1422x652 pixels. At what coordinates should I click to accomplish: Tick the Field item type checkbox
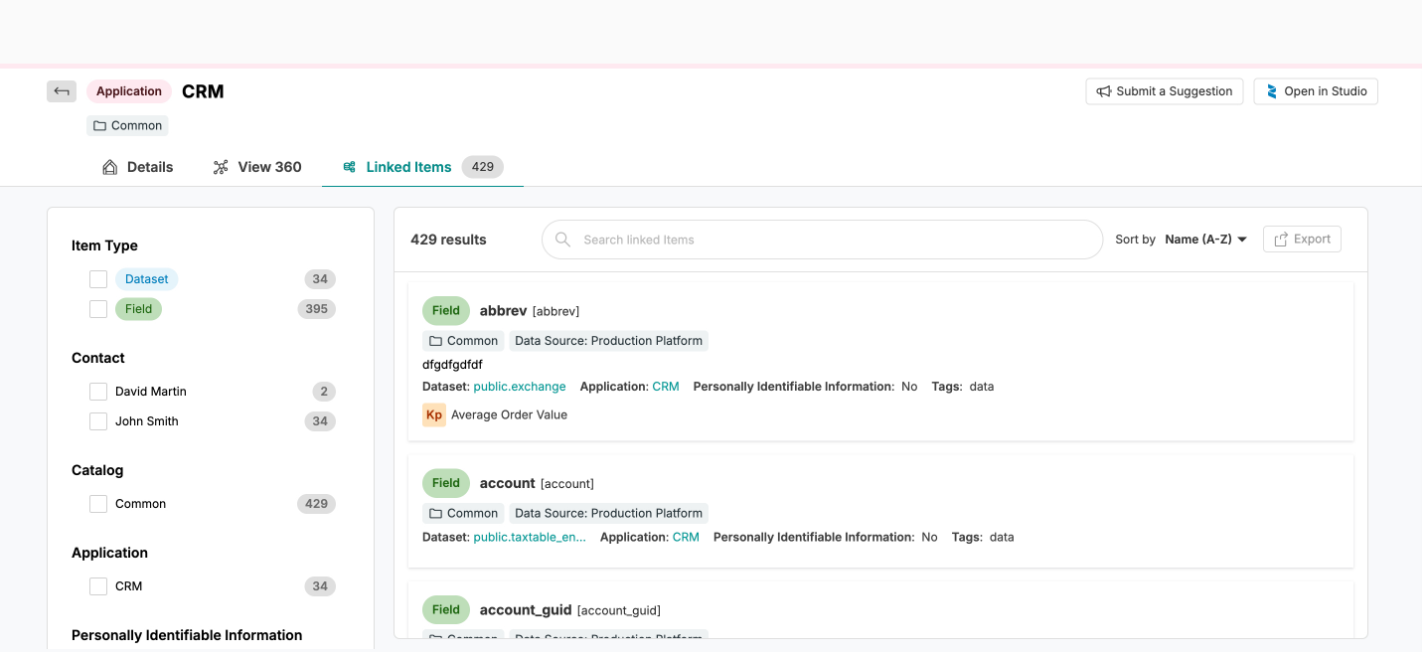98,309
